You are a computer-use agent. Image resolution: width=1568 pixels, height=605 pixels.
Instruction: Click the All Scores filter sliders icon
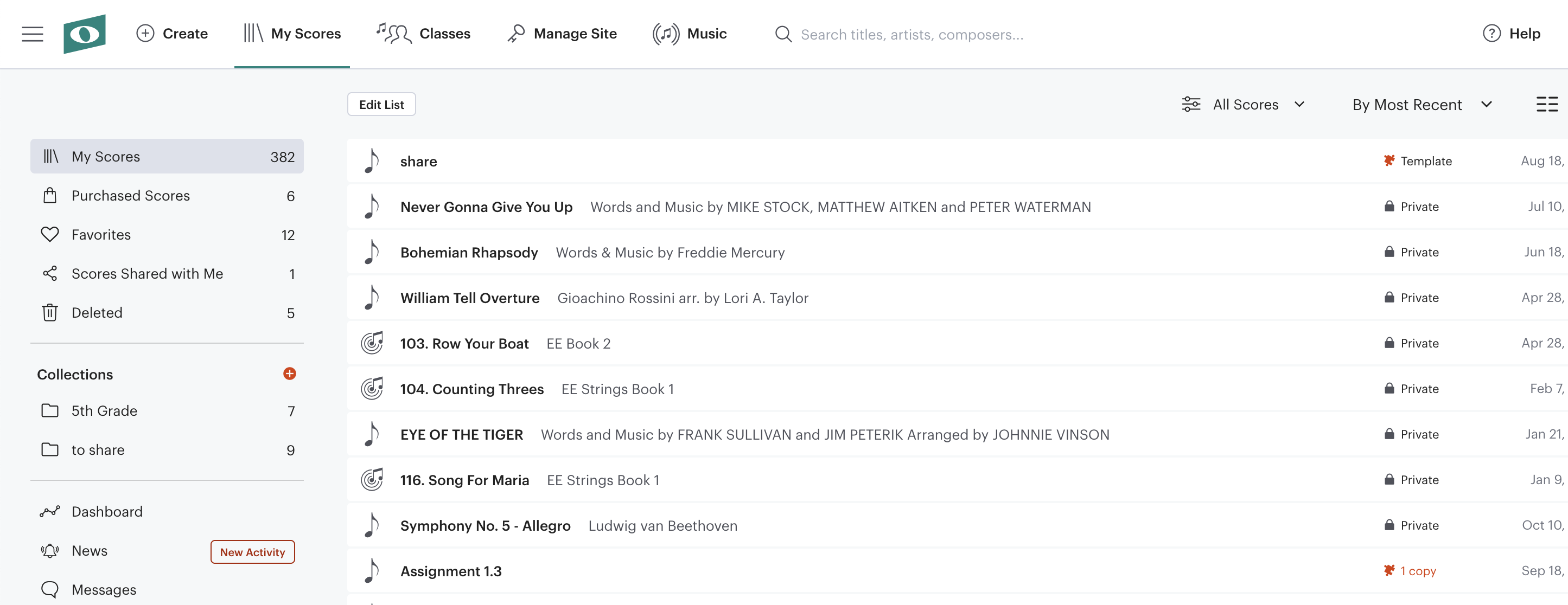1190,105
